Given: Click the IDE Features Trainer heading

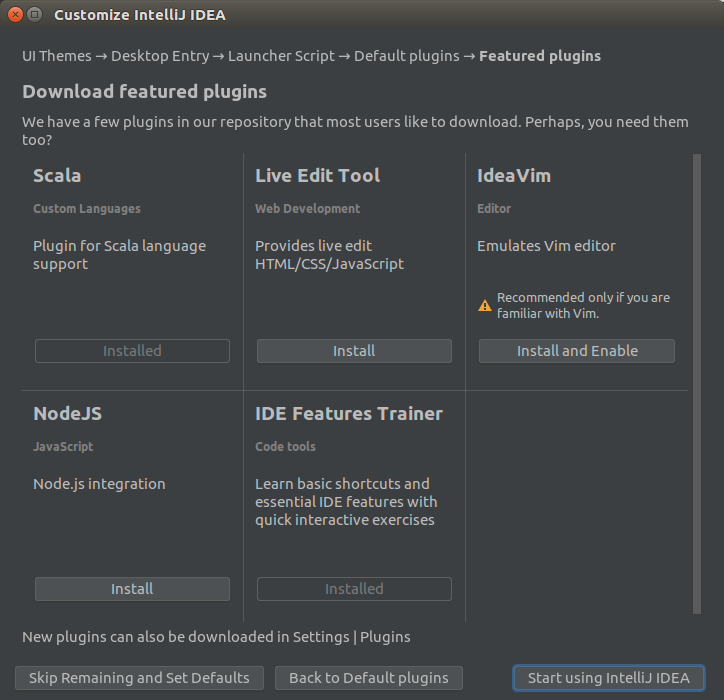Looking at the screenshot, I should click(x=349, y=413).
